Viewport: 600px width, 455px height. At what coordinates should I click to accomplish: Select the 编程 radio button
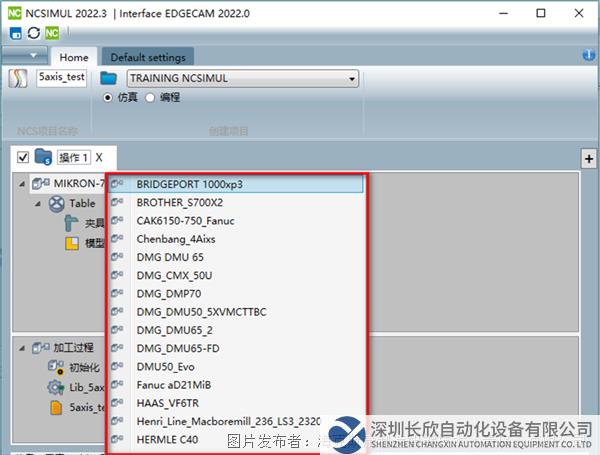click(x=151, y=97)
